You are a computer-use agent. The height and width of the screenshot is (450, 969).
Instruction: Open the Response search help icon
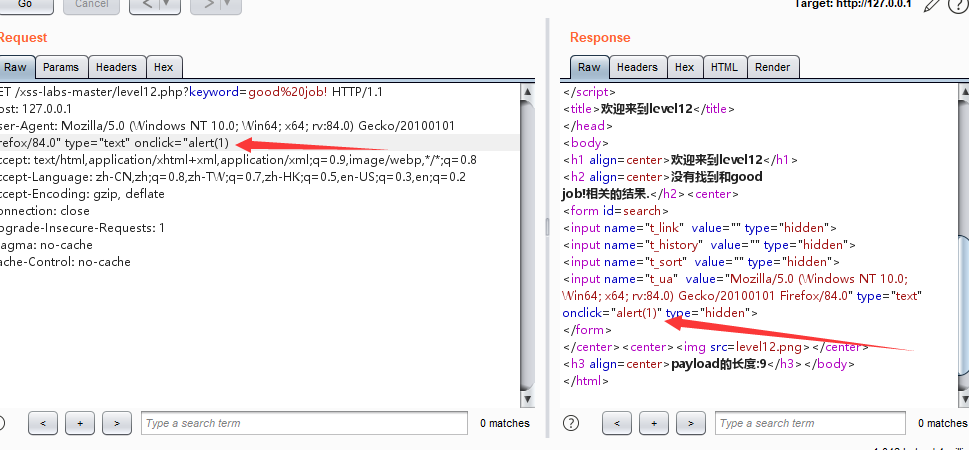point(572,423)
